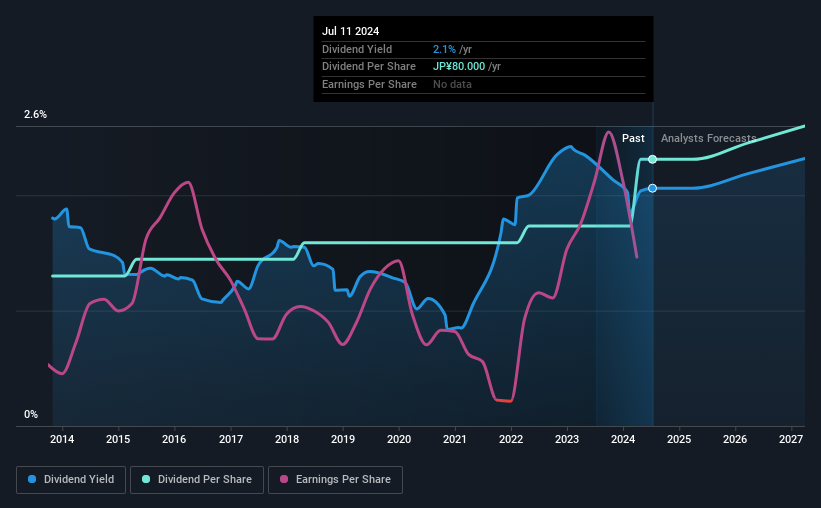Click the 2016 x-axis label
Image resolution: width=821 pixels, height=508 pixels.
click(x=174, y=439)
